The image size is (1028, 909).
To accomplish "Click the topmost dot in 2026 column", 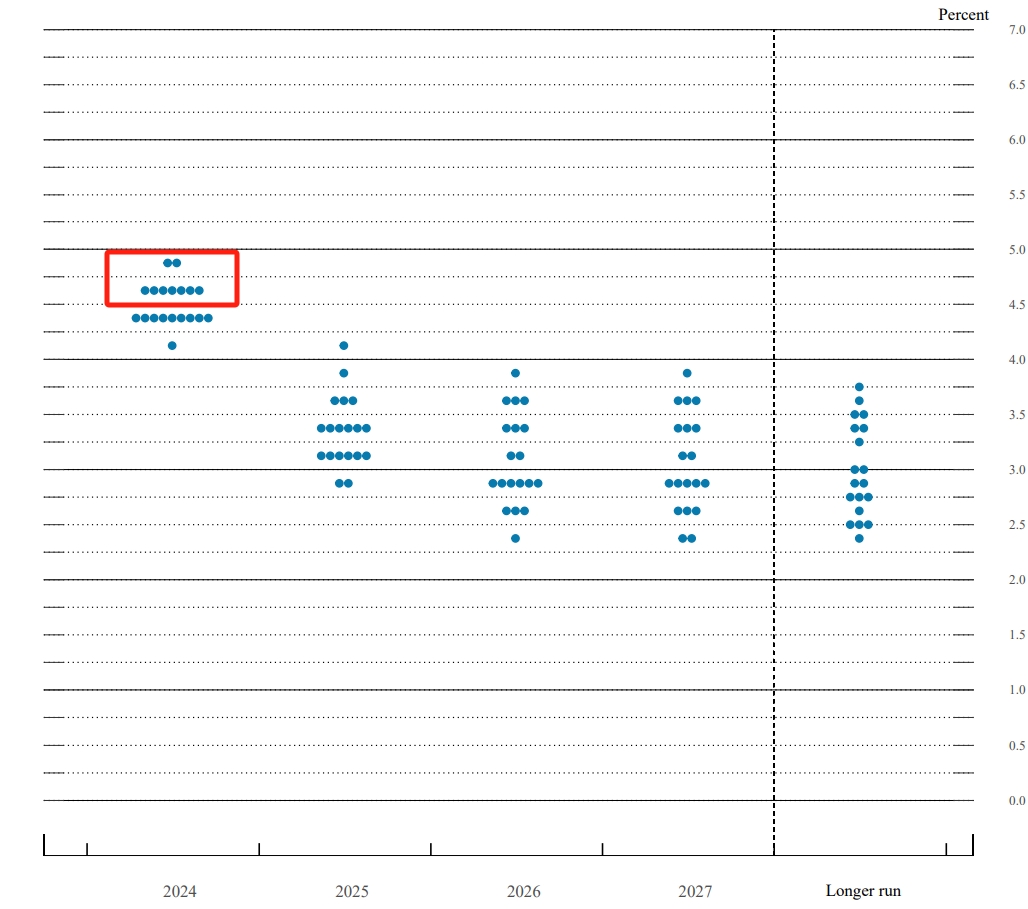I will point(516,373).
